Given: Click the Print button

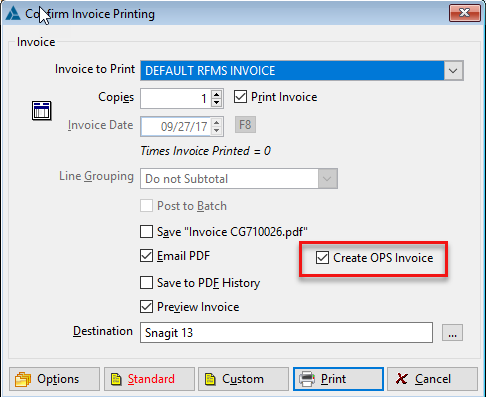Looking at the screenshot, I should 338,379.
